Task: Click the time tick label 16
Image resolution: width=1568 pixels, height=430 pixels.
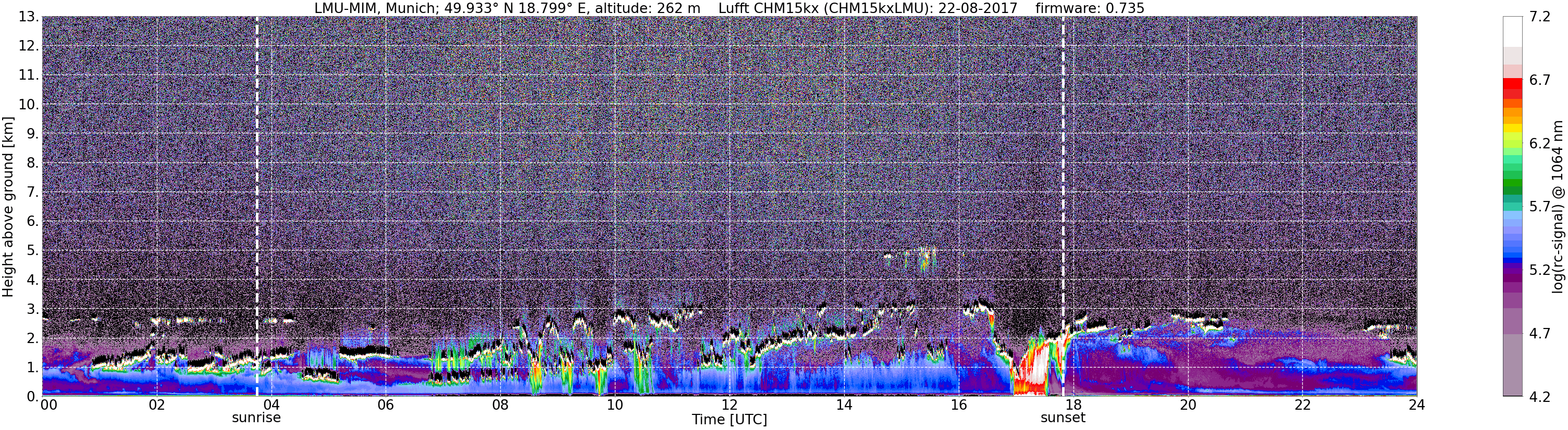Action: tap(959, 405)
